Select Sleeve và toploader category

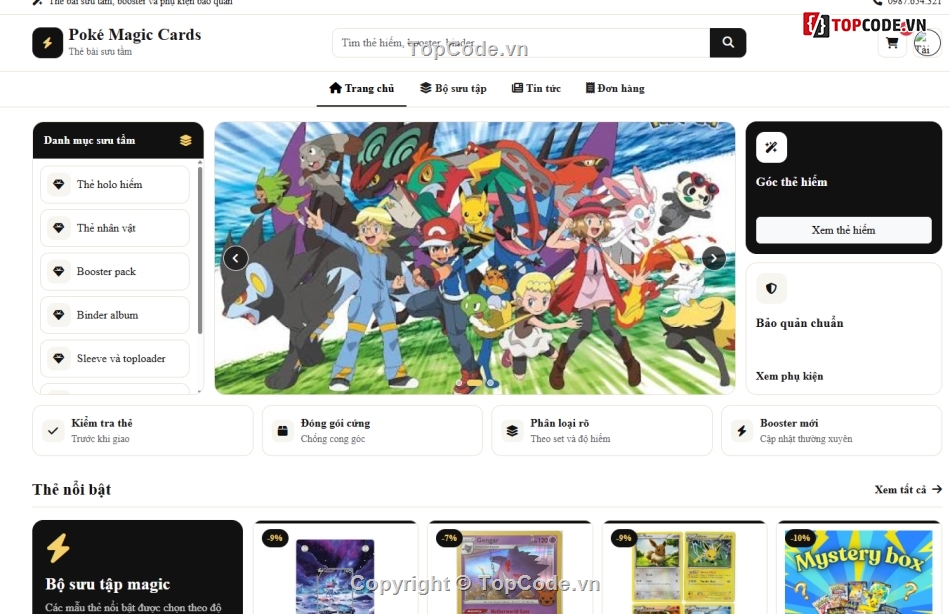115,359
